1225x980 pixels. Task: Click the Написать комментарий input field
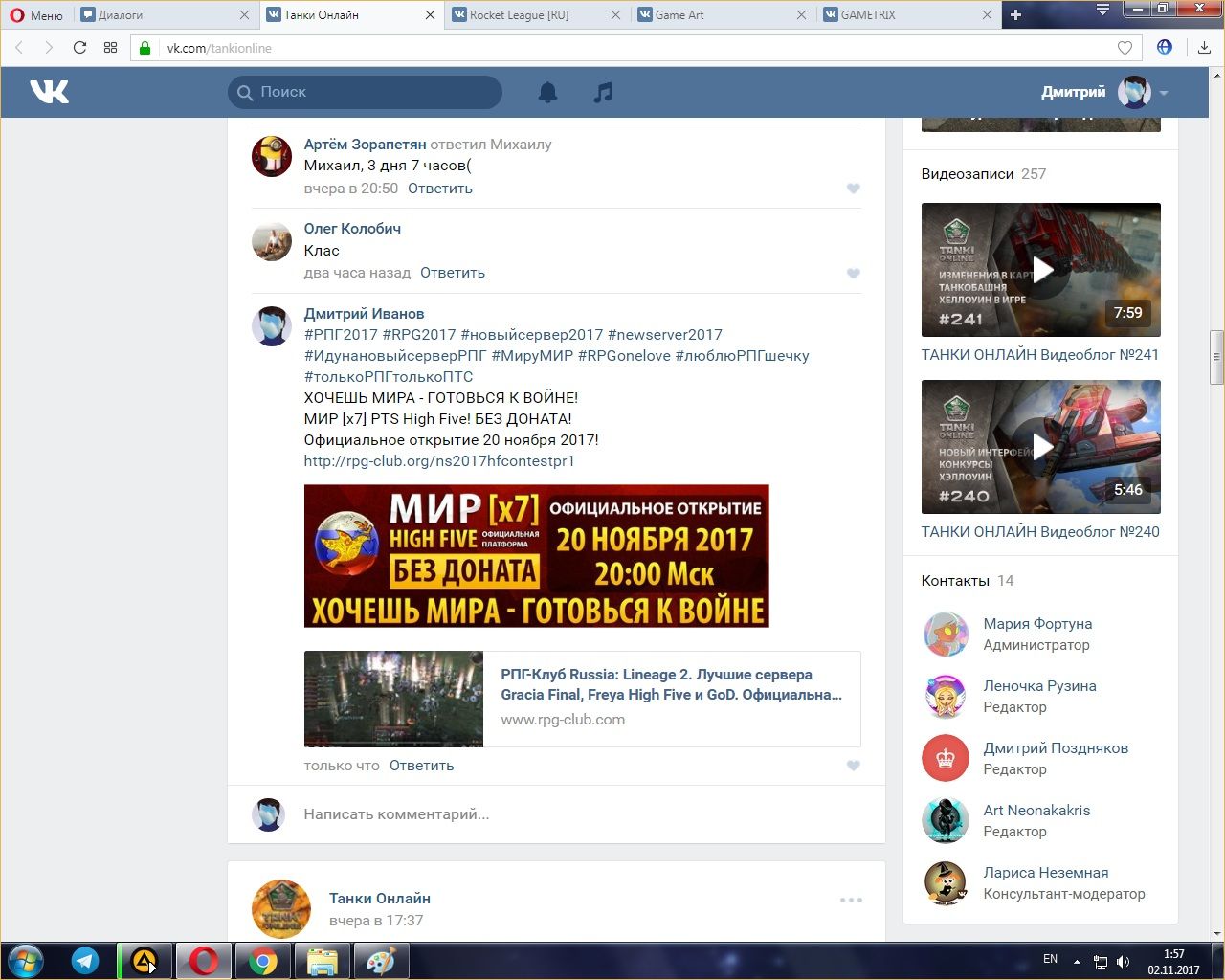point(574,814)
